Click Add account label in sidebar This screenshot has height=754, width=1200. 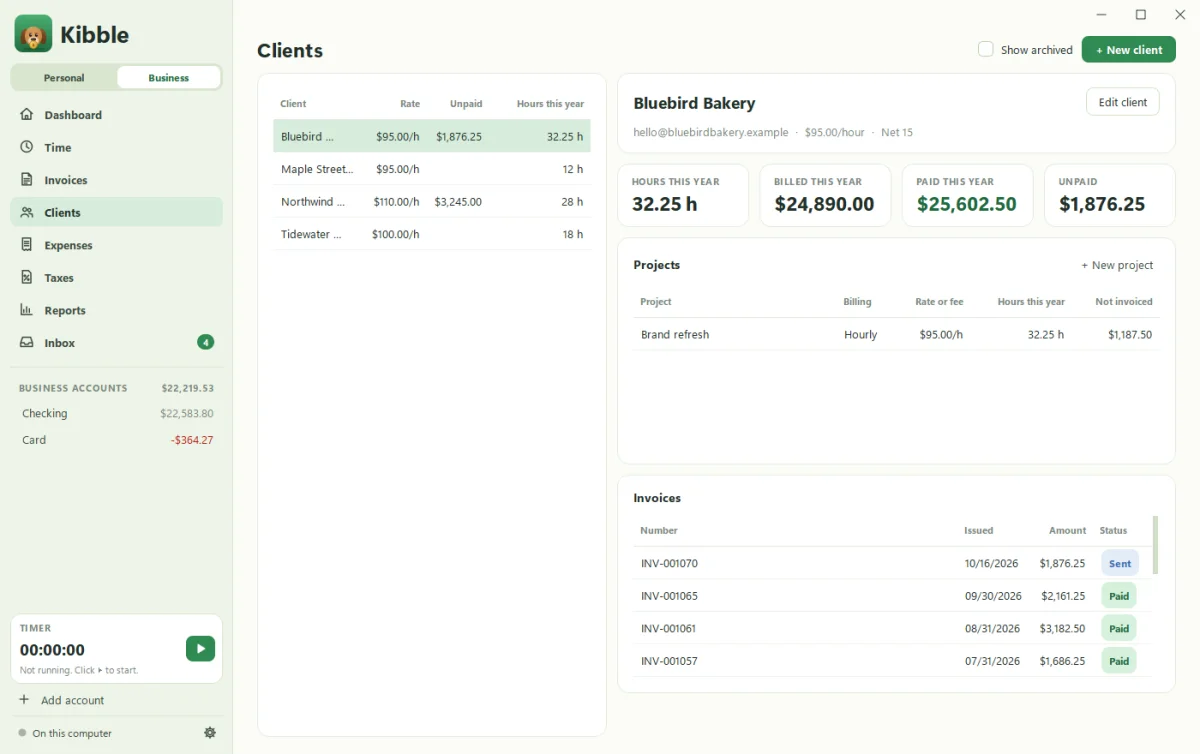coord(72,700)
